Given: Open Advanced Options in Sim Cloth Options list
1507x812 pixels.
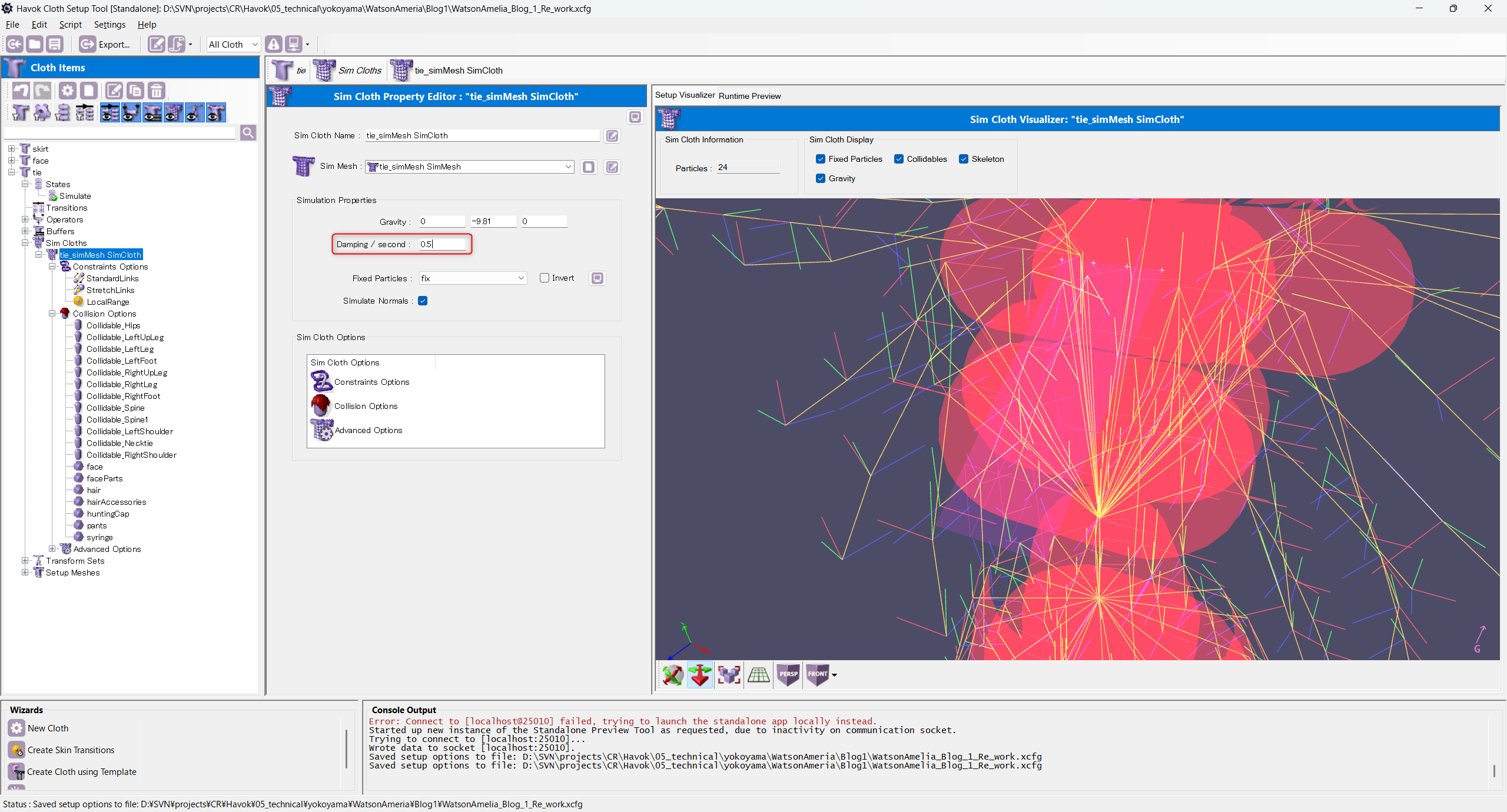Looking at the screenshot, I should [x=369, y=431].
